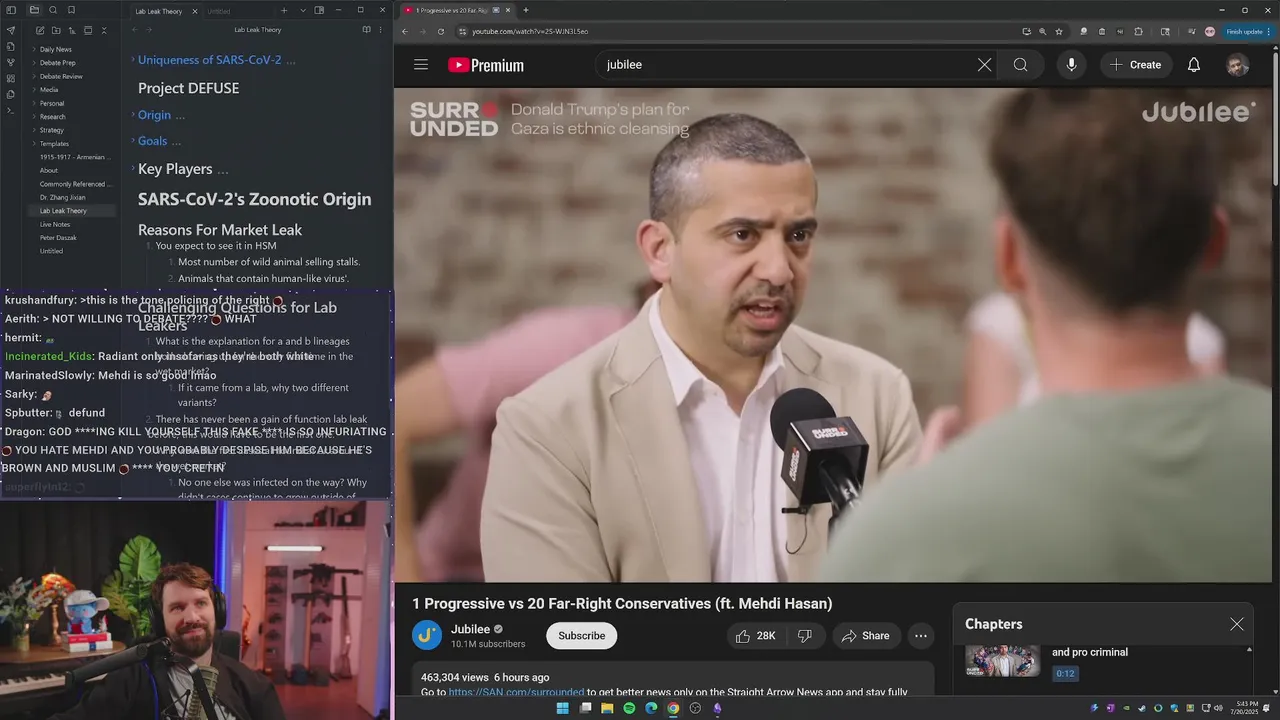Image resolution: width=1280 pixels, height=720 pixels.
Task: Toggle the Obsidian left sidebar icon
Action: coord(11,10)
